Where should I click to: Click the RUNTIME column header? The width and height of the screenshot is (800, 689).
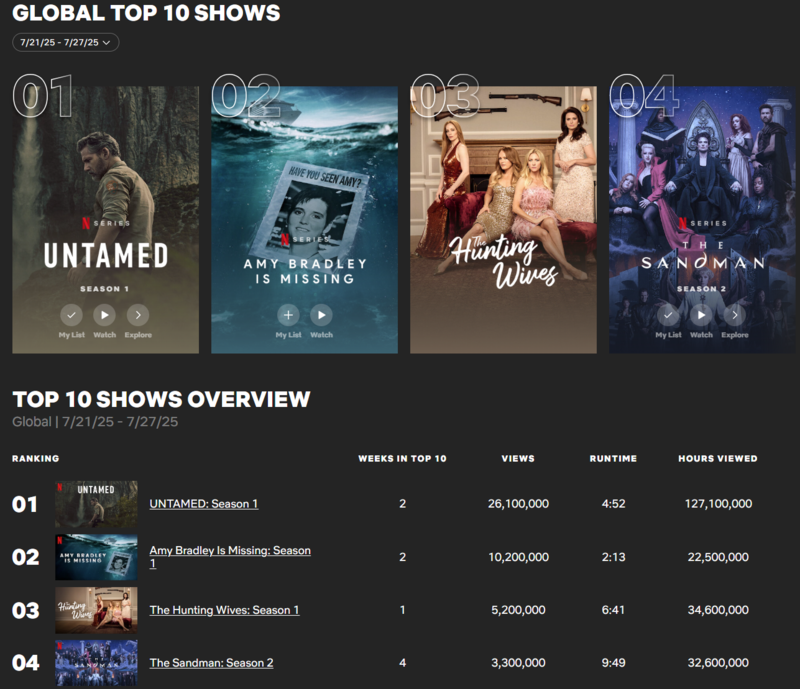click(613, 458)
